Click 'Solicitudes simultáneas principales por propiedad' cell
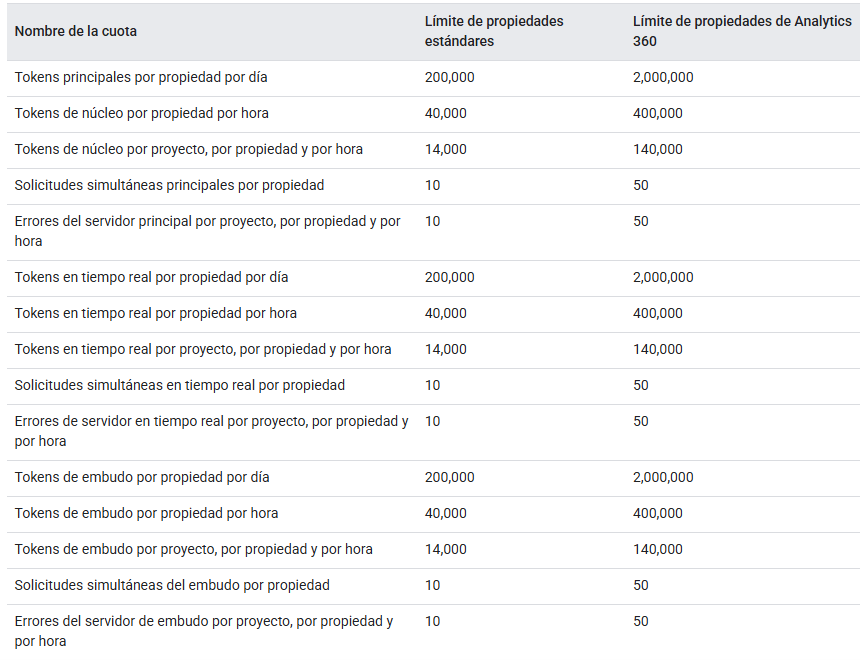The image size is (860, 660). pos(169,185)
